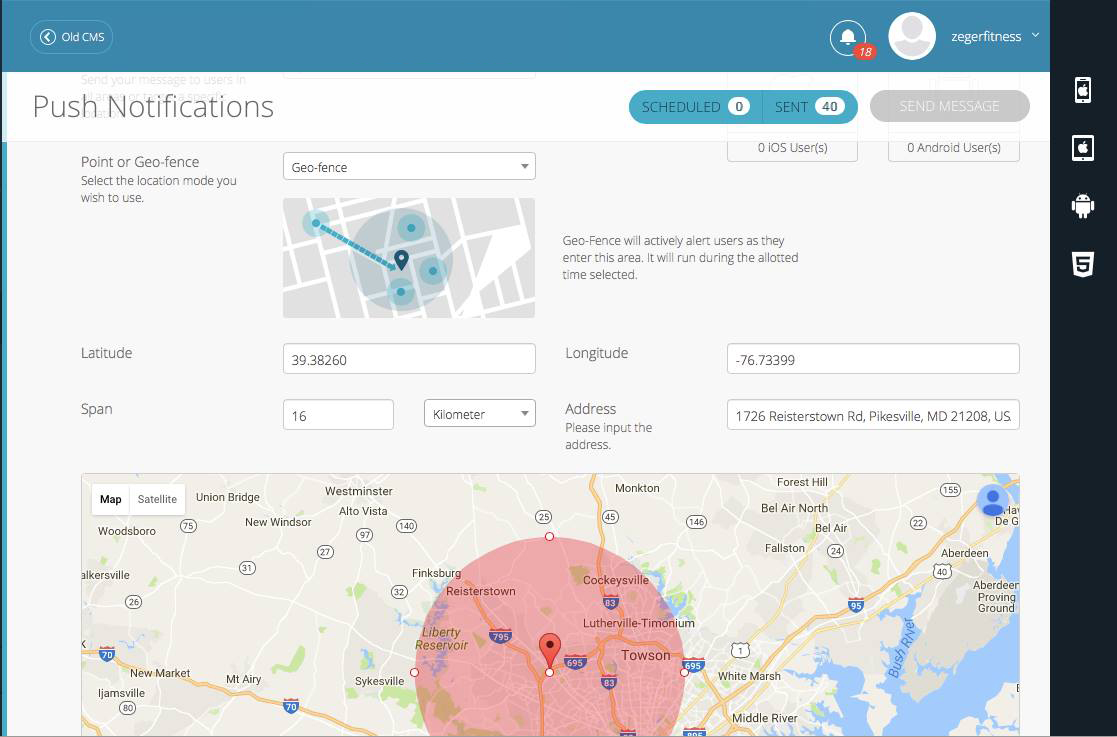Image resolution: width=1117 pixels, height=737 pixels.
Task: Switch map to Map view
Action: click(x=111, y=499)
